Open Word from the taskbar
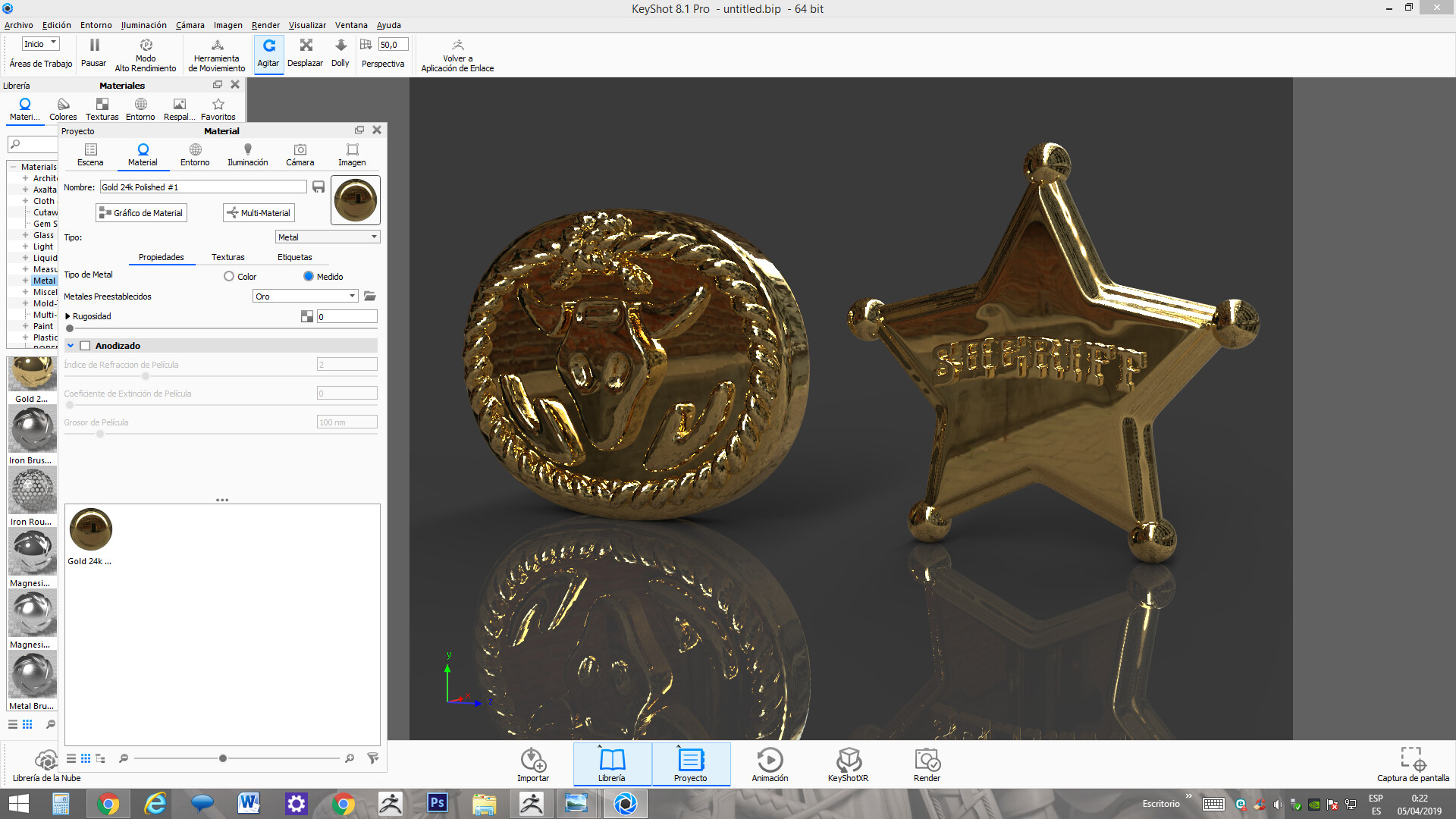 point(249,803)
